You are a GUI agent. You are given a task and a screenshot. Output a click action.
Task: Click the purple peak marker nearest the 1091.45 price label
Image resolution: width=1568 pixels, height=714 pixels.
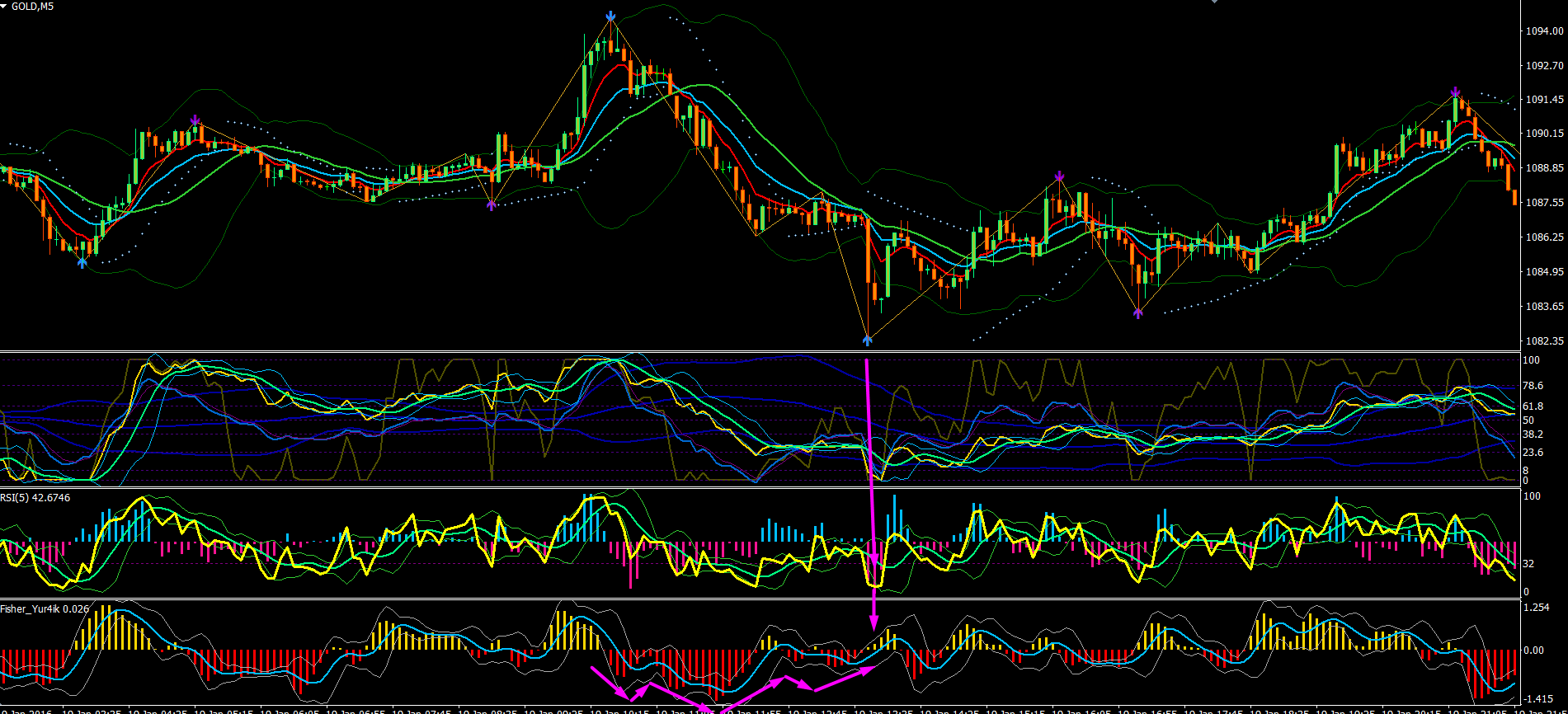point(1456,92)
